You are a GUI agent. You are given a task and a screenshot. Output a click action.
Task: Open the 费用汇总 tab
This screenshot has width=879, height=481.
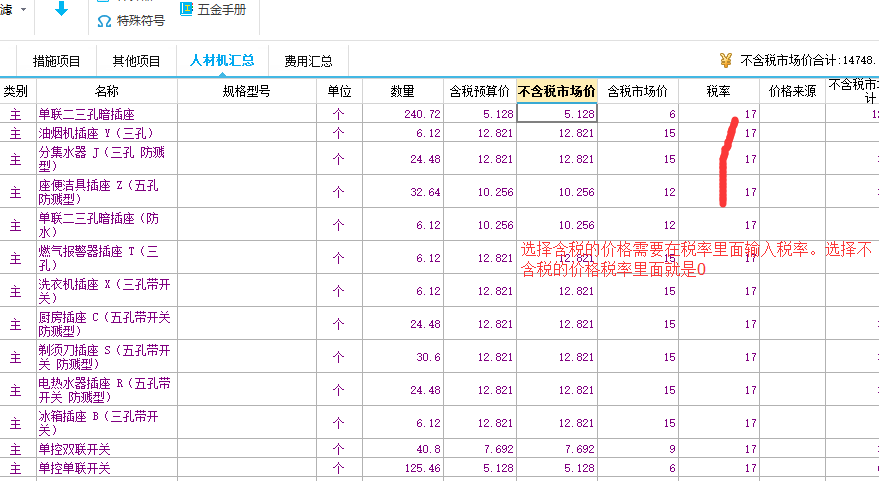click(308, 61)
